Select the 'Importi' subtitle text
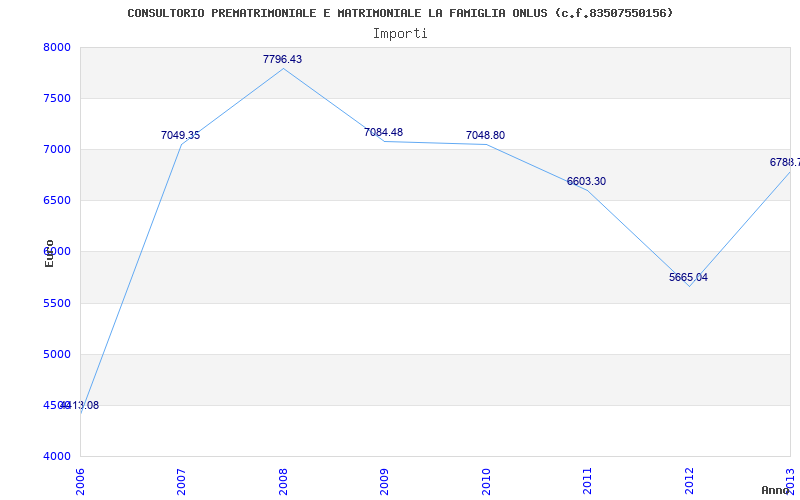The image size is (800, 500). [x=400, y=34]
